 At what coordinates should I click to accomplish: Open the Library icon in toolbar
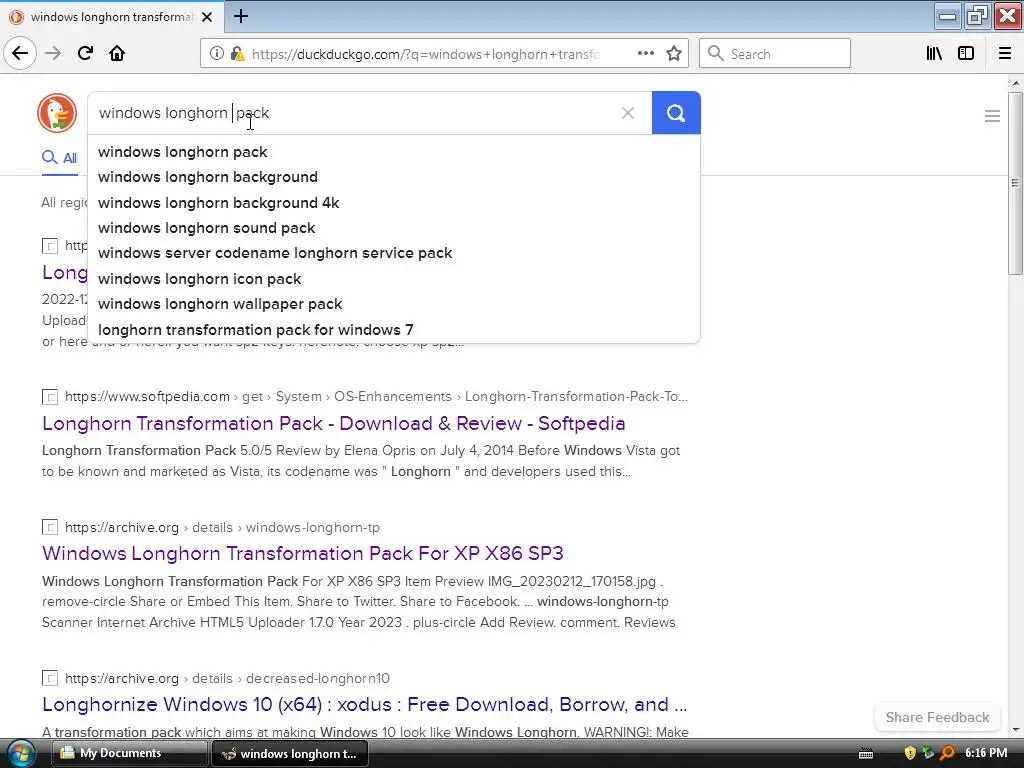tap(934, 54)
